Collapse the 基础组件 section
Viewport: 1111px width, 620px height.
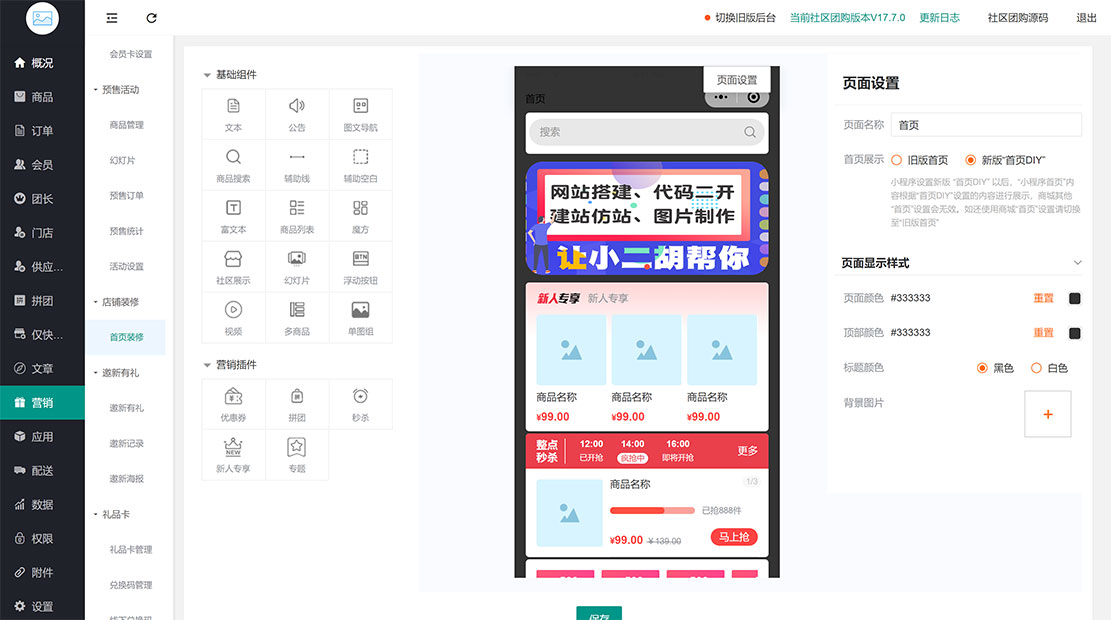pyautogui.click(x=207, y=75)
